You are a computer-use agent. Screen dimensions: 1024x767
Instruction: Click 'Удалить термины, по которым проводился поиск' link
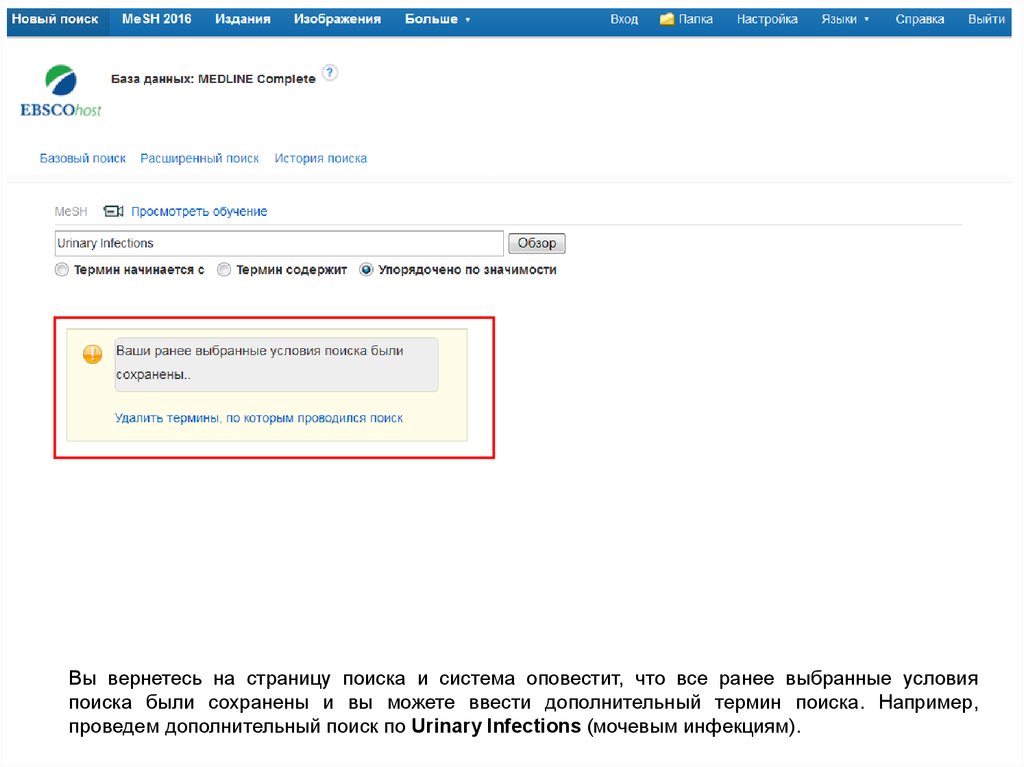pos(259,418)
